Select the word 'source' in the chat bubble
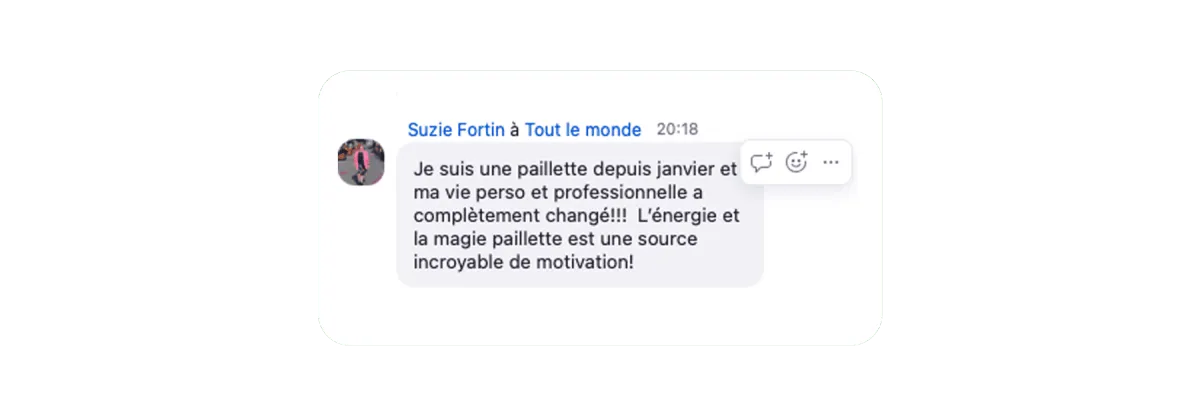The height and width of the screenshot is (403, 1200). click(x=669, y=240)
